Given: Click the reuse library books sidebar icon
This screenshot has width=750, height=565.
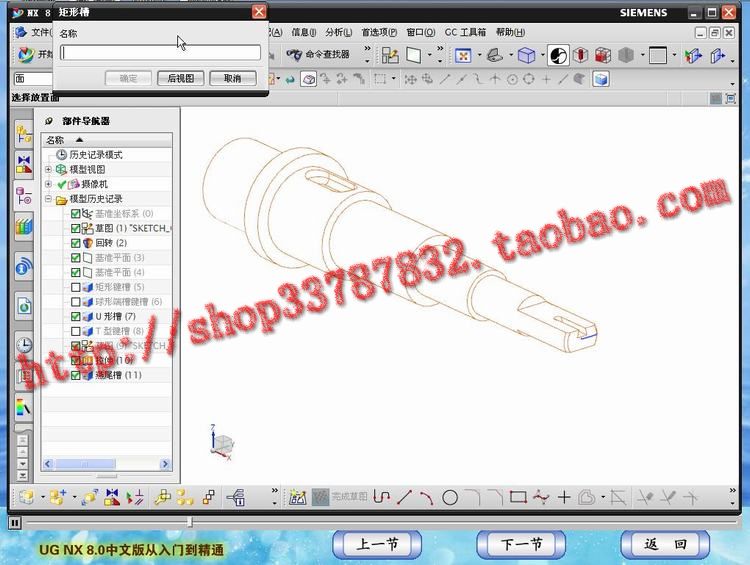Looking at the screenshot, I should tap(23, 227).
